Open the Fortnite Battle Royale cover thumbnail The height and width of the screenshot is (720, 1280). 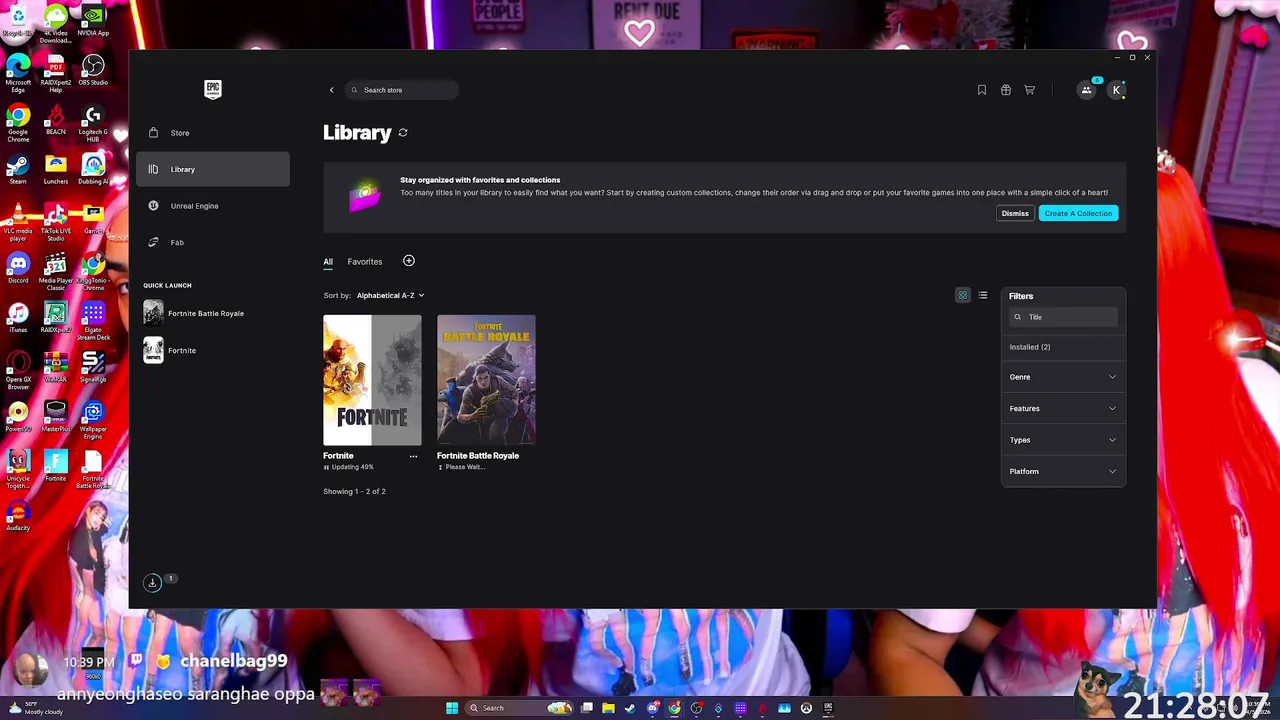[486, 380]
